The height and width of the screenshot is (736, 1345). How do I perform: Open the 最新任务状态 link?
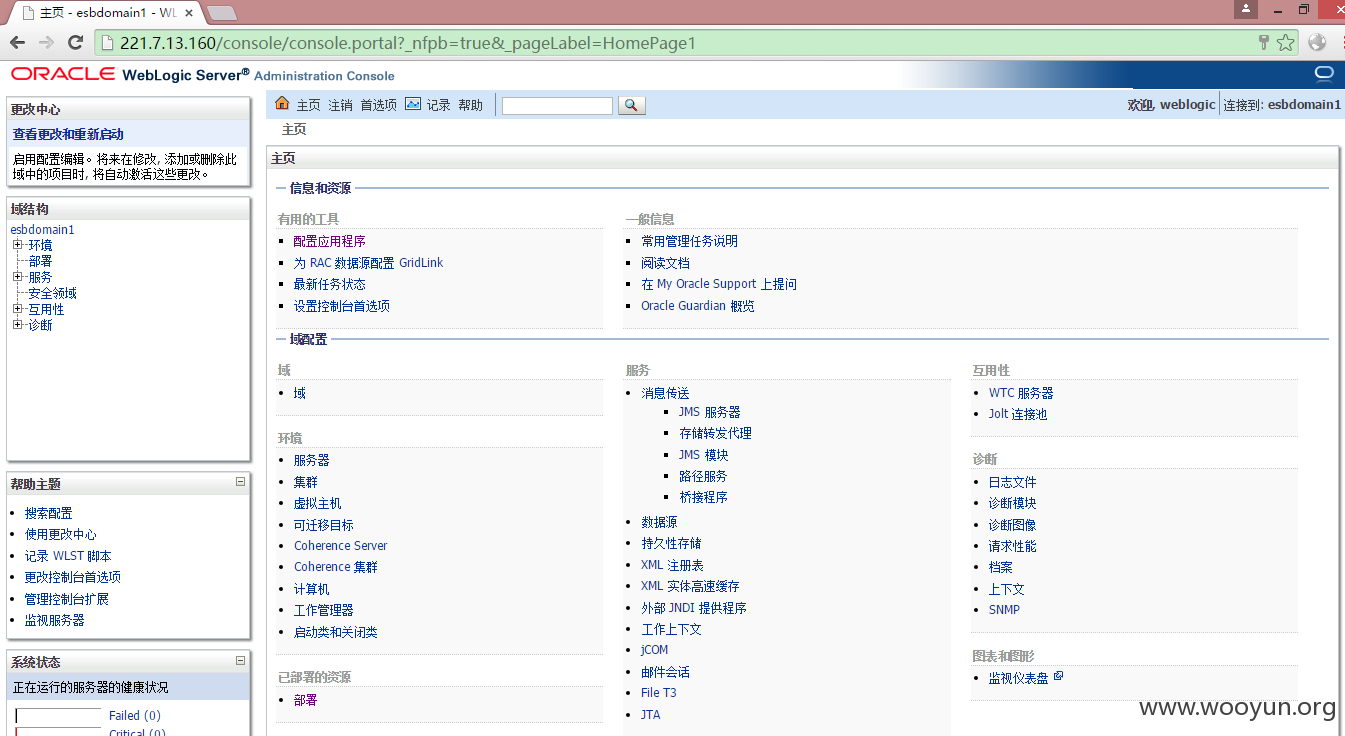click(x=329, y=284)
